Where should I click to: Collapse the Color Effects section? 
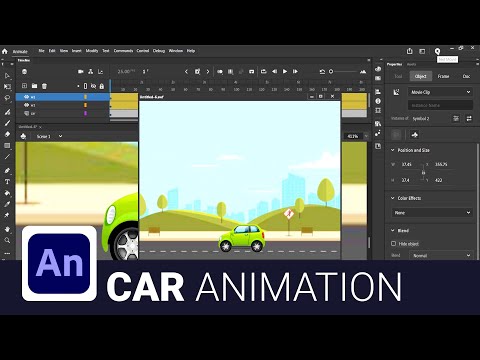pos(393,198)
